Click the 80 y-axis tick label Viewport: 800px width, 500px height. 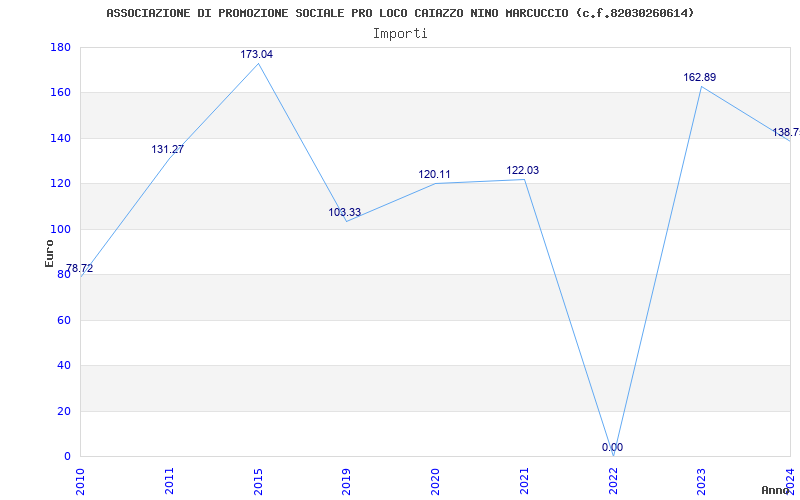pyautogui.click(x=64, y=274)
